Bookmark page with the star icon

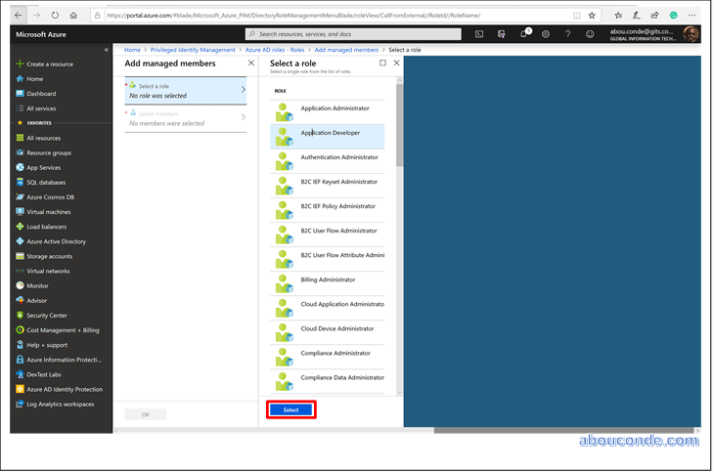tap(593, 15)
